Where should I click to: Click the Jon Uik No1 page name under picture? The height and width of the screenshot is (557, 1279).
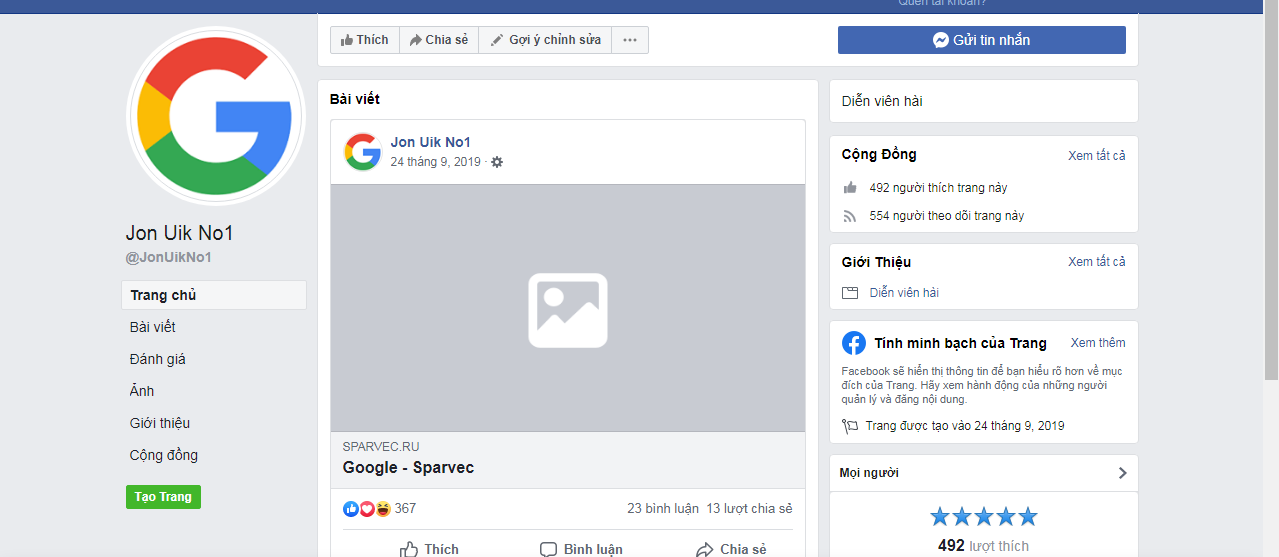click(x=179, y=233)
